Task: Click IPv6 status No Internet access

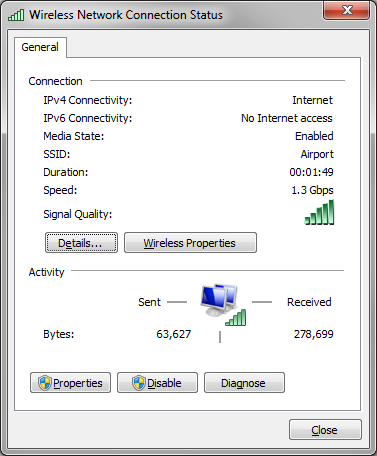Action: tap(287, 118)
